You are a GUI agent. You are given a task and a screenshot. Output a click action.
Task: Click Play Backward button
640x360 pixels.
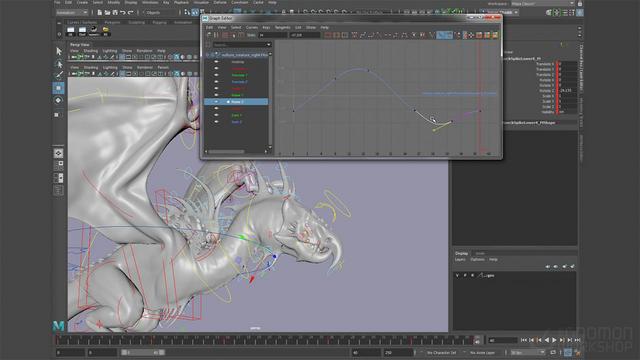coord(547,340)
